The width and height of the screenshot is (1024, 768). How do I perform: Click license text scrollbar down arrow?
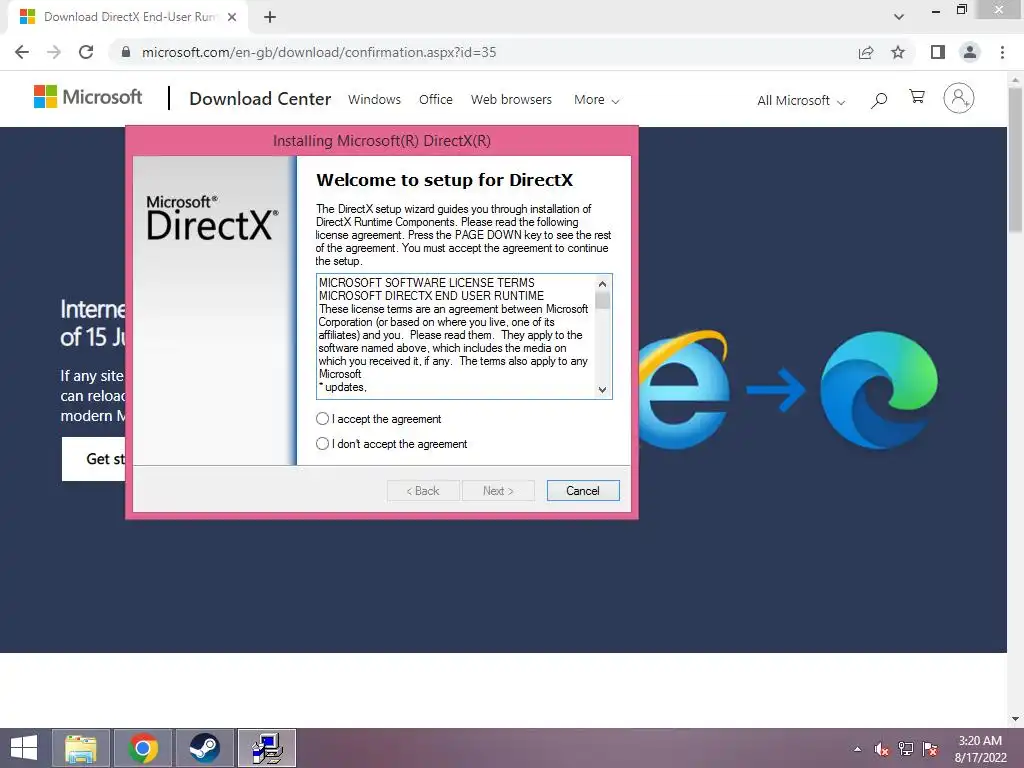point(602,390)
